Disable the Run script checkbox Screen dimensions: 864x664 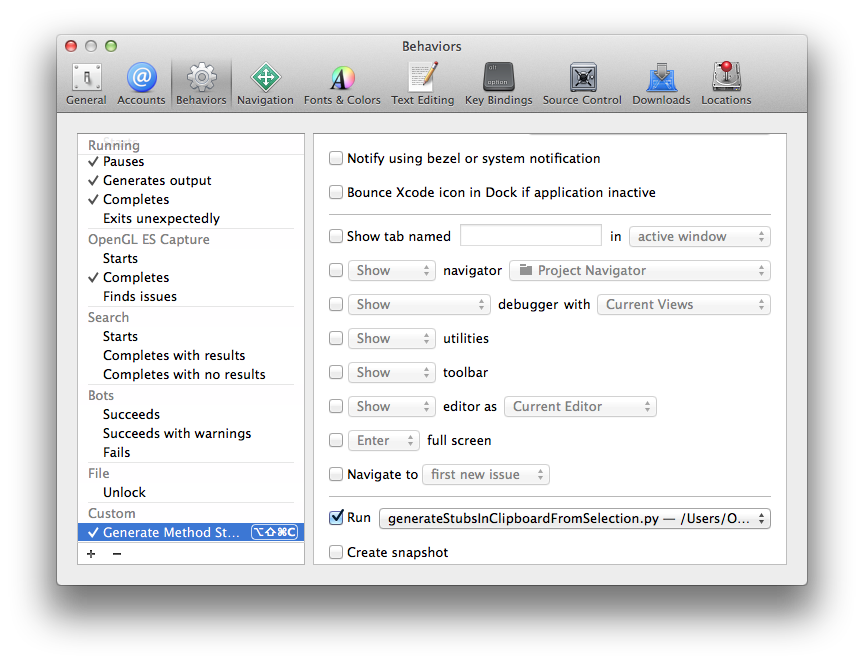pyautogui.click(x=336, y=518)
